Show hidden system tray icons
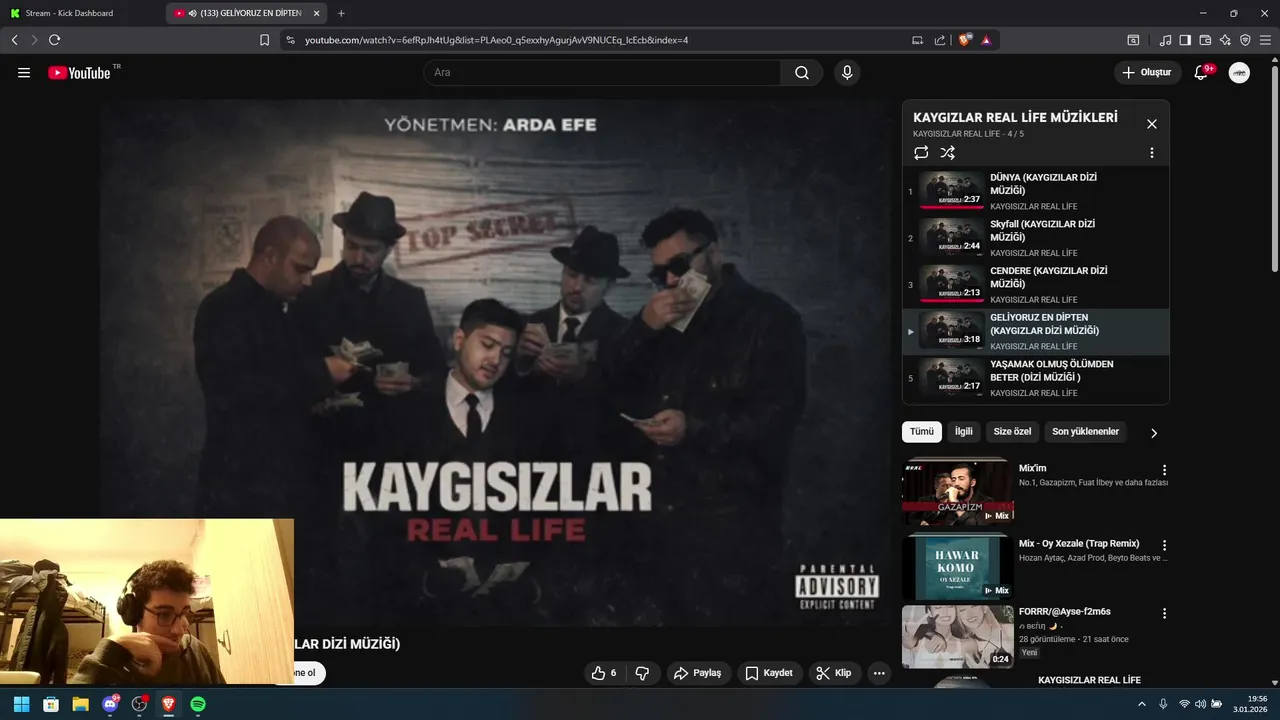Image resolution: width=1280 pixels, height=720 pixels. (1141, 704)
